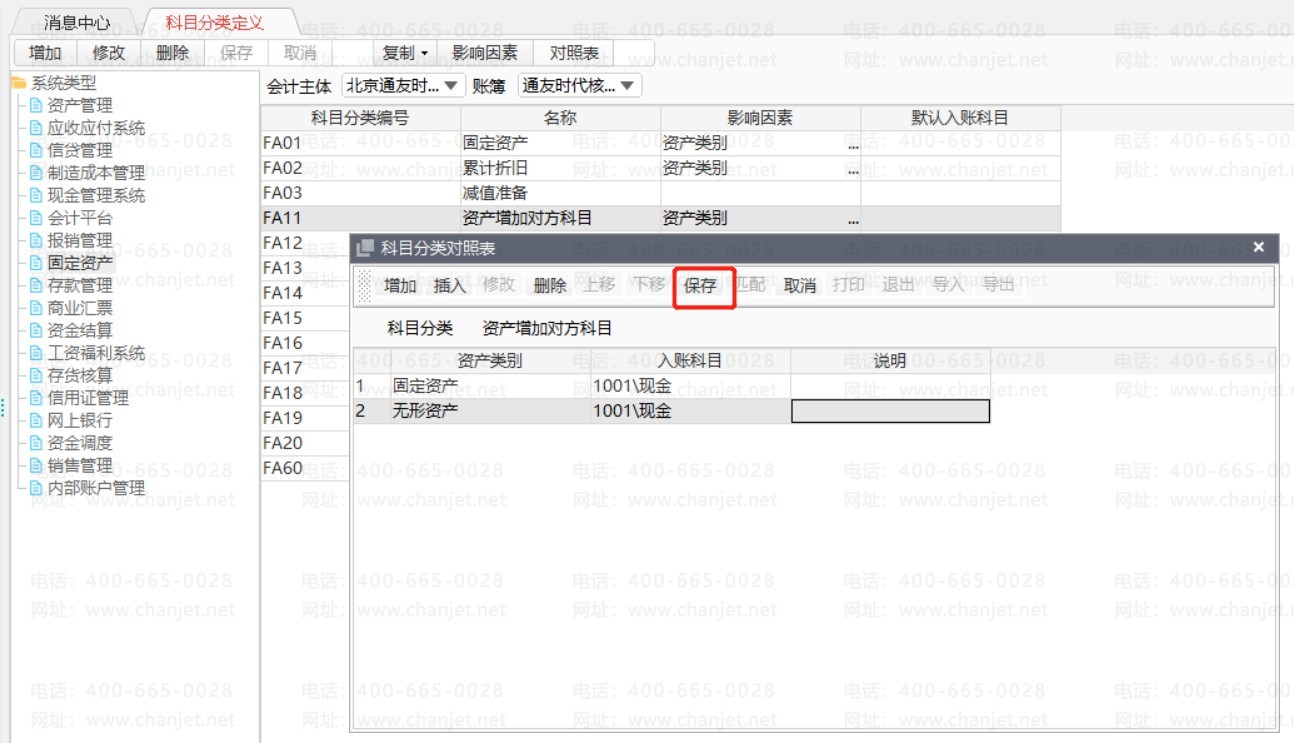Open the 复制 dropdown arrow
Screen dimensions: 1294x743
(x=424, y=53)
